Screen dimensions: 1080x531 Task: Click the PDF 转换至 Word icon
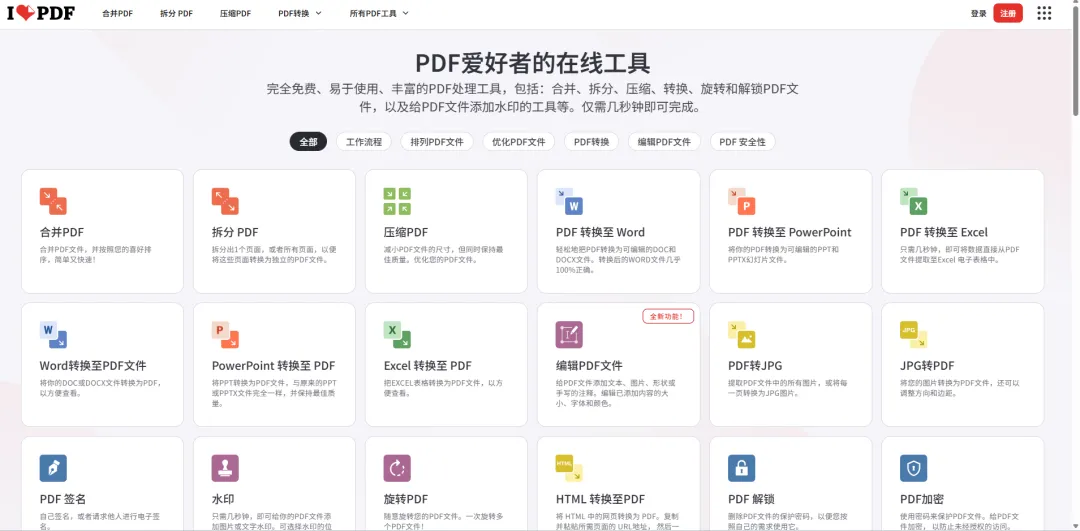click(x=570, y=201)
